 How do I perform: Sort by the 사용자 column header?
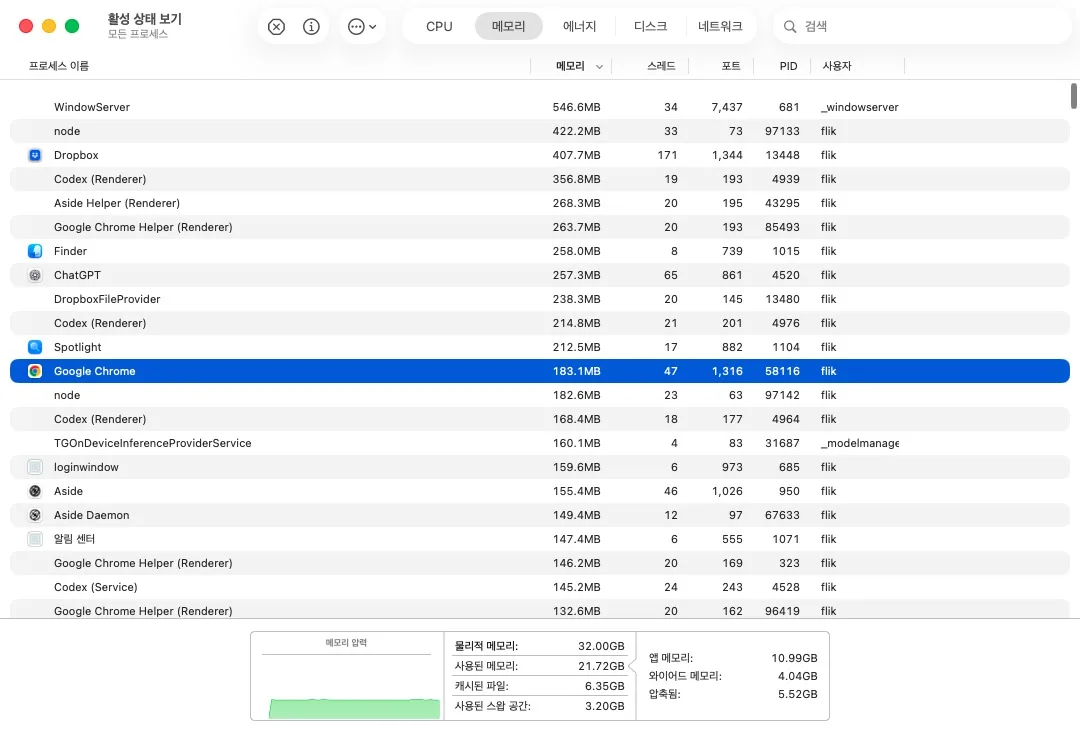(x=837, y=66)
